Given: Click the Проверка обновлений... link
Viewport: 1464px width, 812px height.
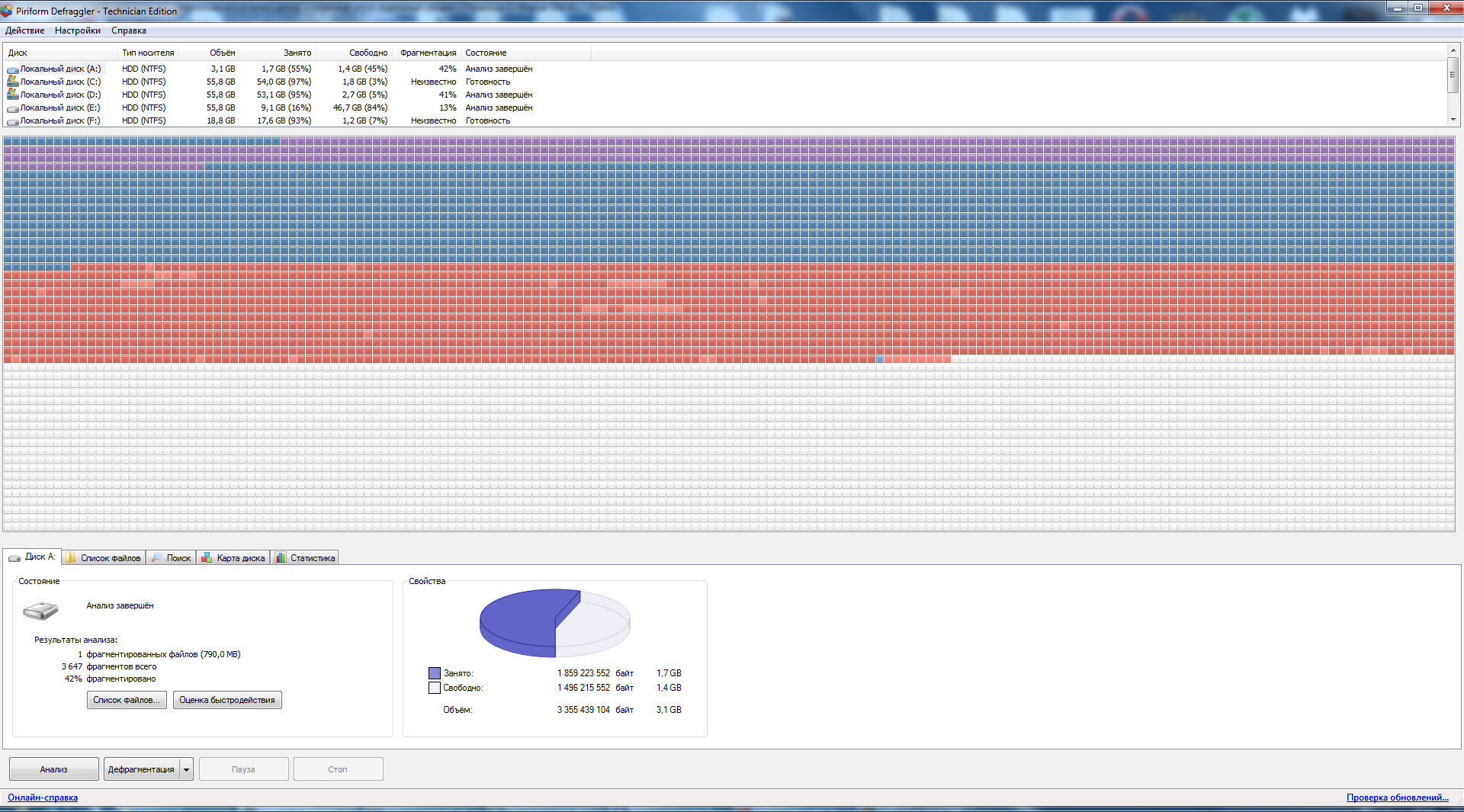Looking at the screenshot, I should 1398,798.
